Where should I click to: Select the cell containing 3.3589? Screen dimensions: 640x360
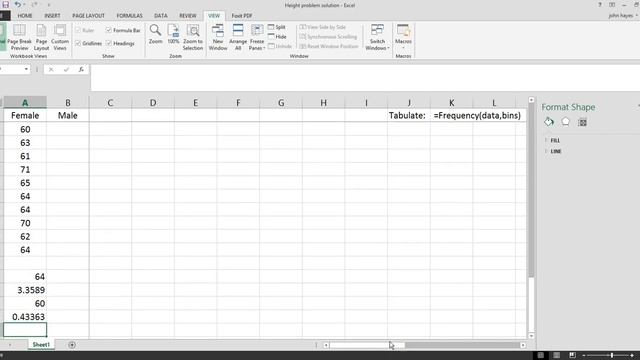pyautogui.click(x=25, y=290)
